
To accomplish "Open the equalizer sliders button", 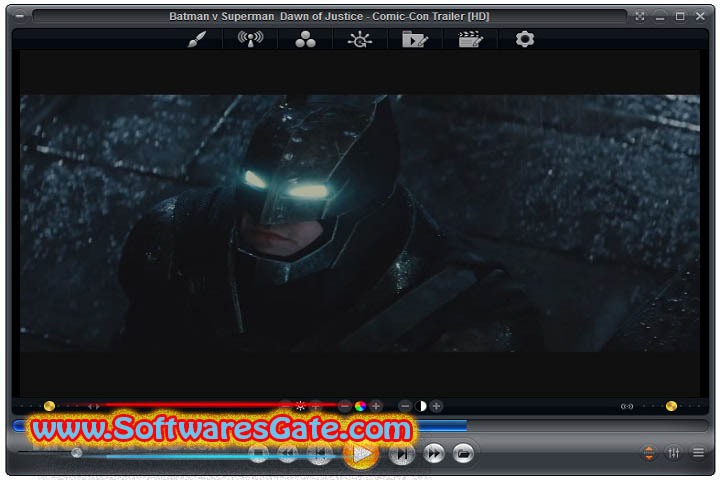I will (x=674, y=453).
